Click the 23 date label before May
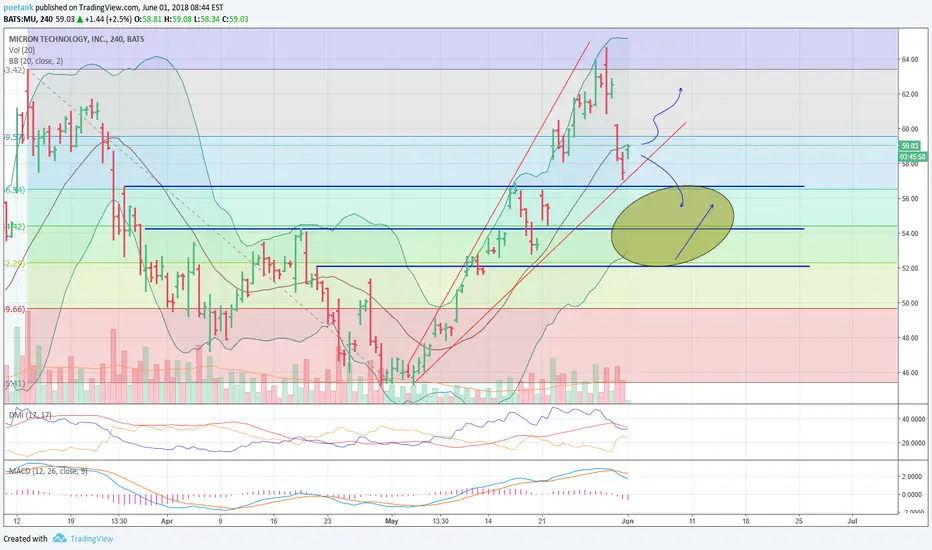This screenshot has width=932, height=550. (x=327, y=521)
